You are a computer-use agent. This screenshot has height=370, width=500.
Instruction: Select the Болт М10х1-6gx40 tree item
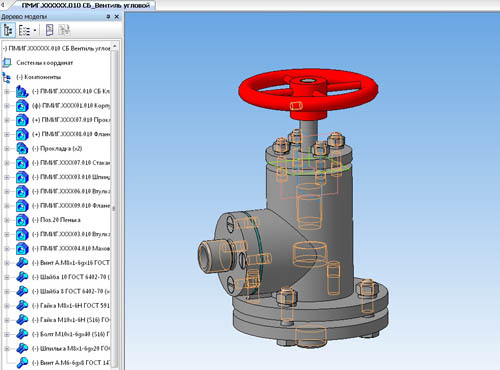click(x=71, y=334)
